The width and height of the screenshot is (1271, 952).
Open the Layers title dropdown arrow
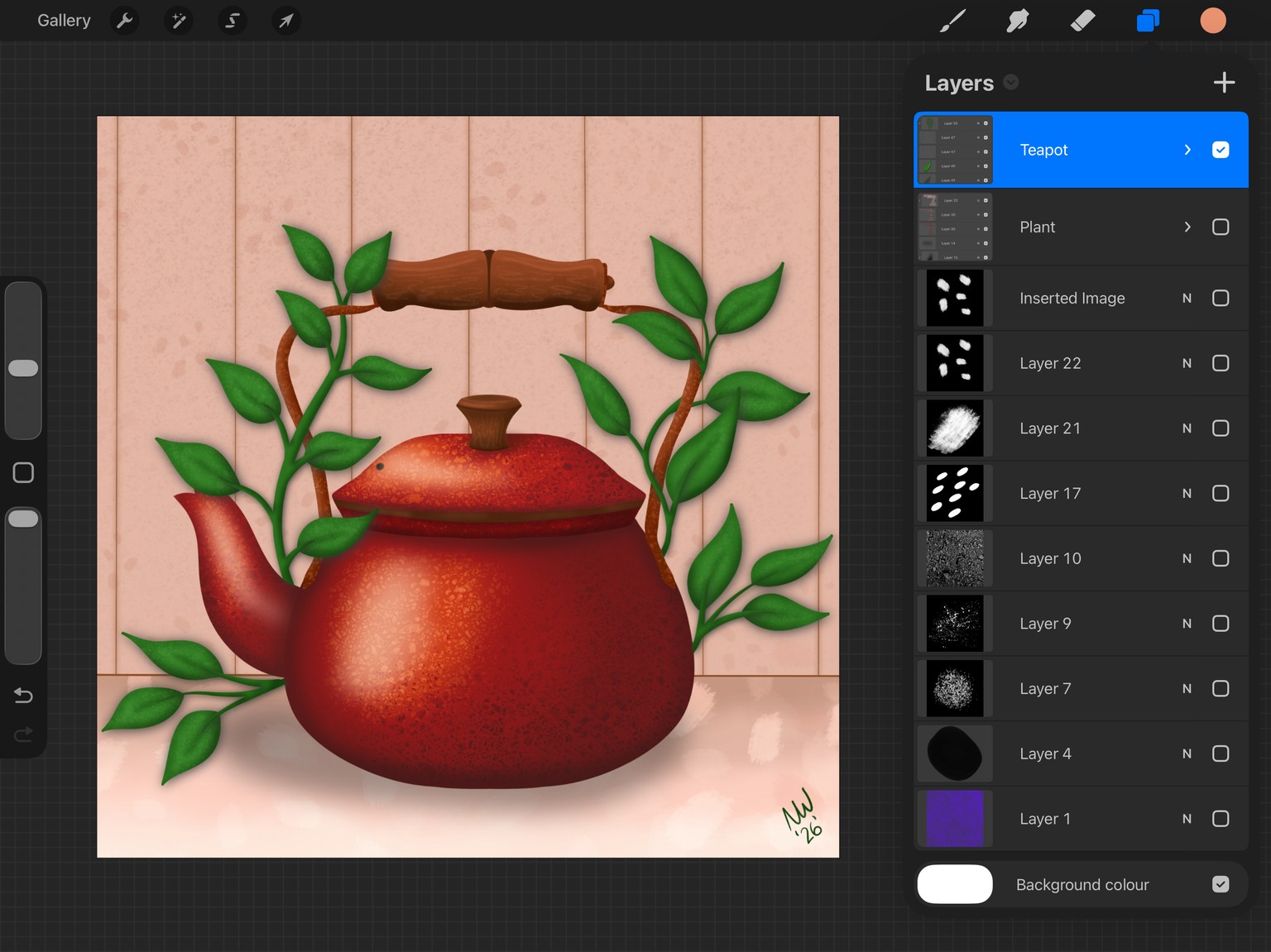(x=1010, y=83)
